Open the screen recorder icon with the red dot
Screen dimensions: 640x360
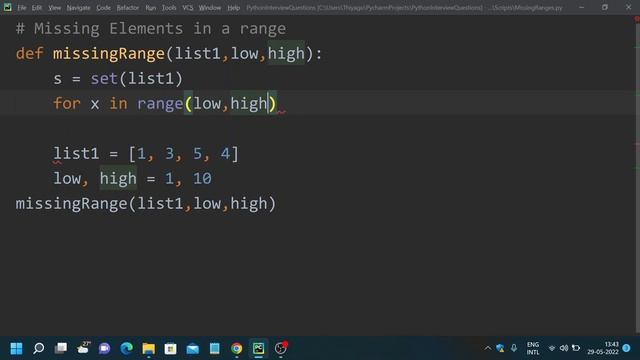tap(281, 348)
